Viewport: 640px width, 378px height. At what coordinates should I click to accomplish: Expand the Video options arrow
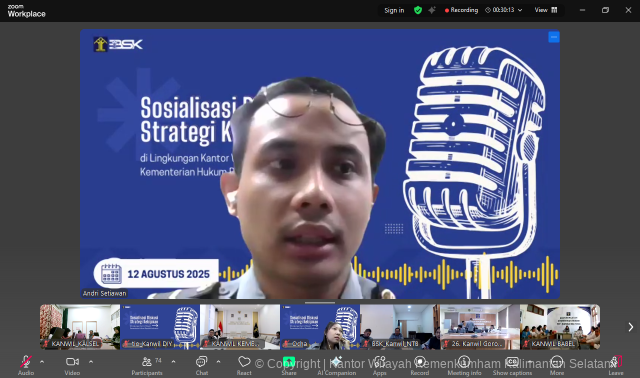click(91, 362)
